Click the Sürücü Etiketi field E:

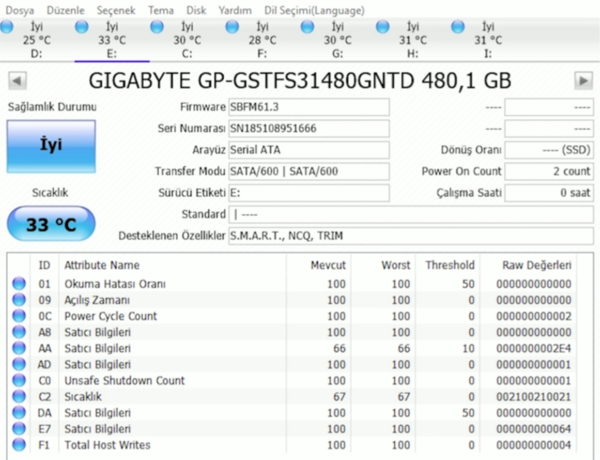(309, 193)
